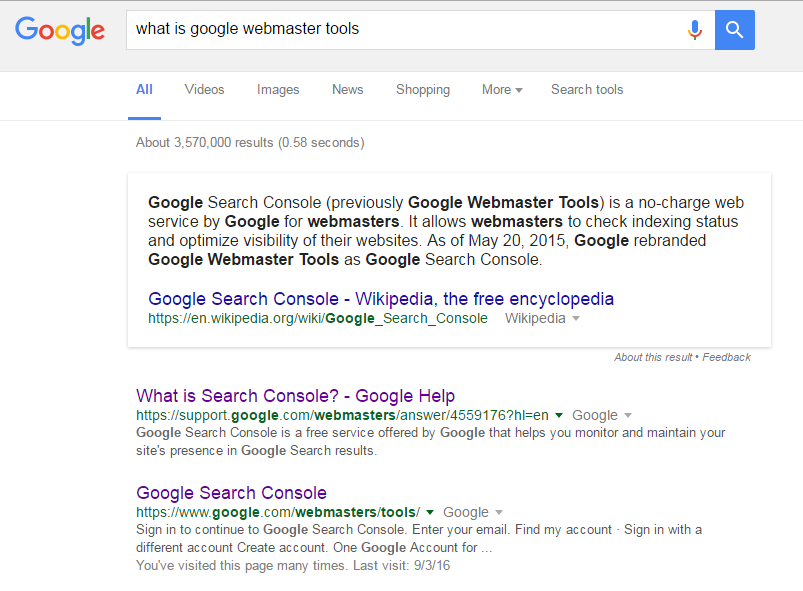The image size is (803, 591).
Task: Expand green arrow beside webmasters/tools URL
Action: pyautogui.click(x=430, y=513)
